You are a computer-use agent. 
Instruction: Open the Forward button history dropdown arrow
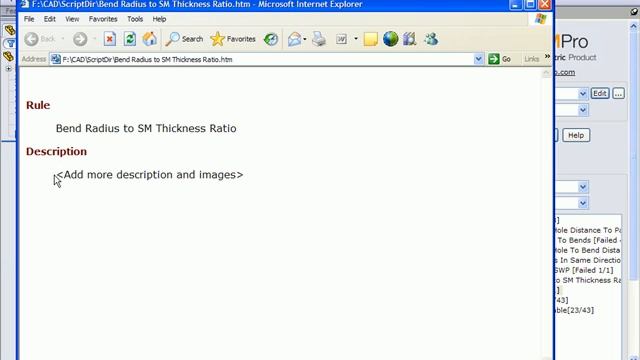pos(94,39)
